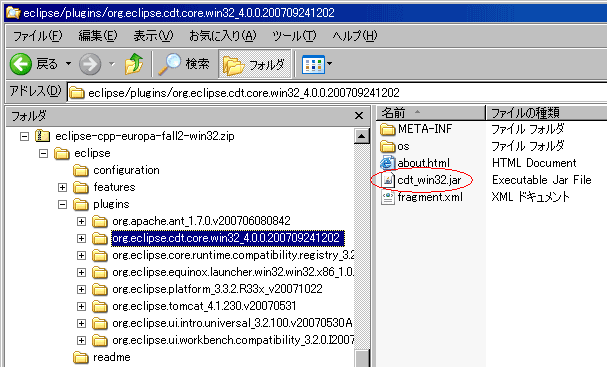
Task: Open the ツール(T) menu
Action: 294,36
